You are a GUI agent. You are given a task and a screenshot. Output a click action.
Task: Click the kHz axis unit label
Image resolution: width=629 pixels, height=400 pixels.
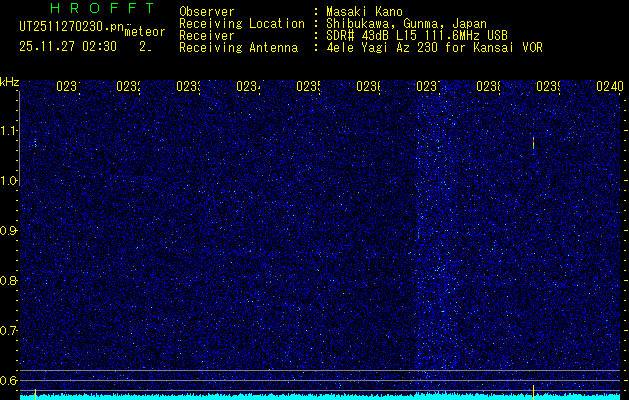pos(9,83)
